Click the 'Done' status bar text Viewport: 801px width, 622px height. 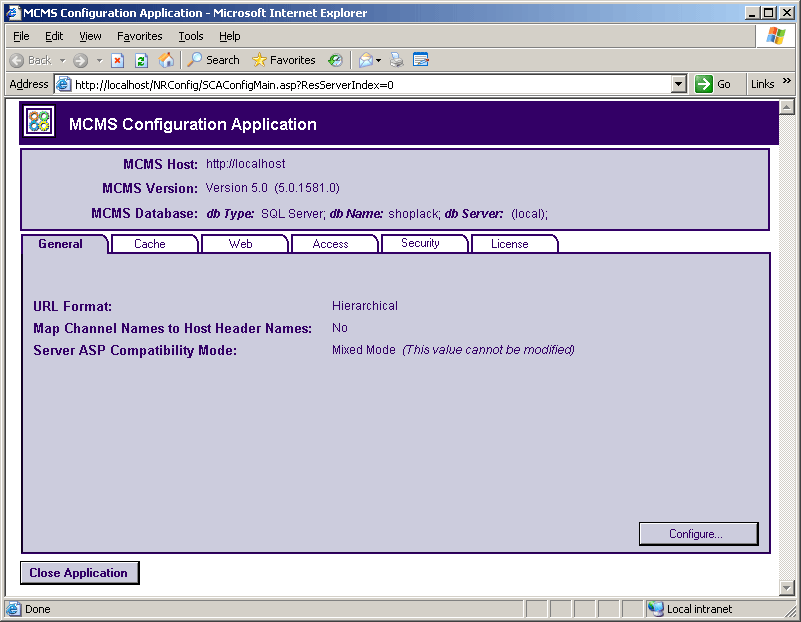pos(38,609)
